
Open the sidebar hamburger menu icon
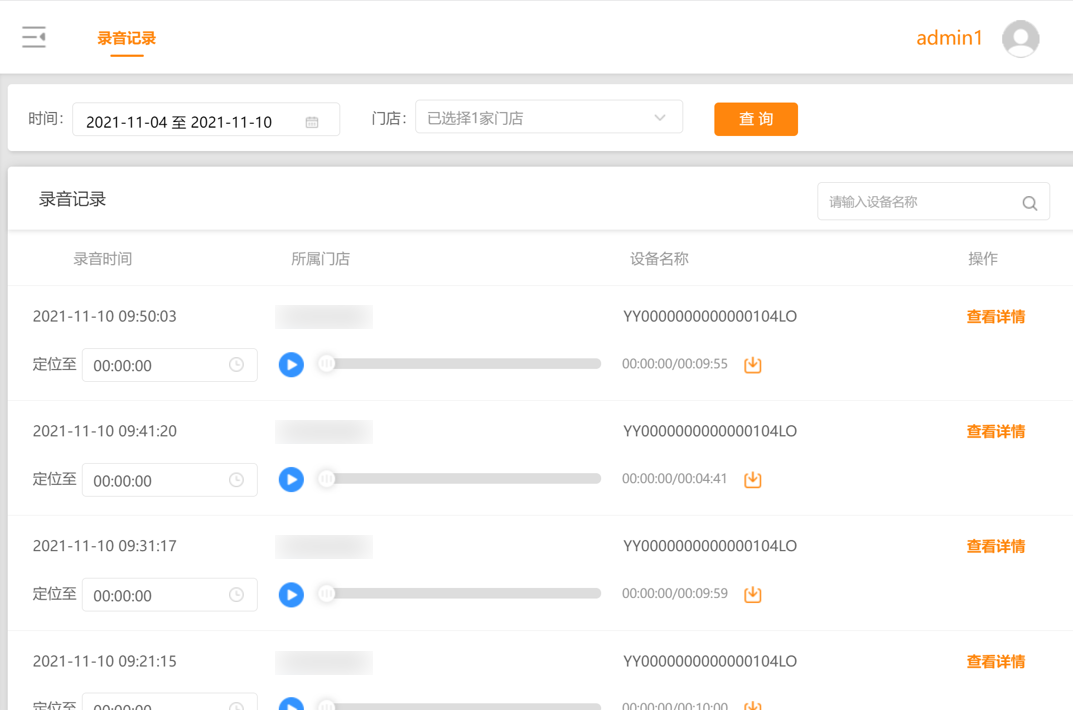[34, 36]
